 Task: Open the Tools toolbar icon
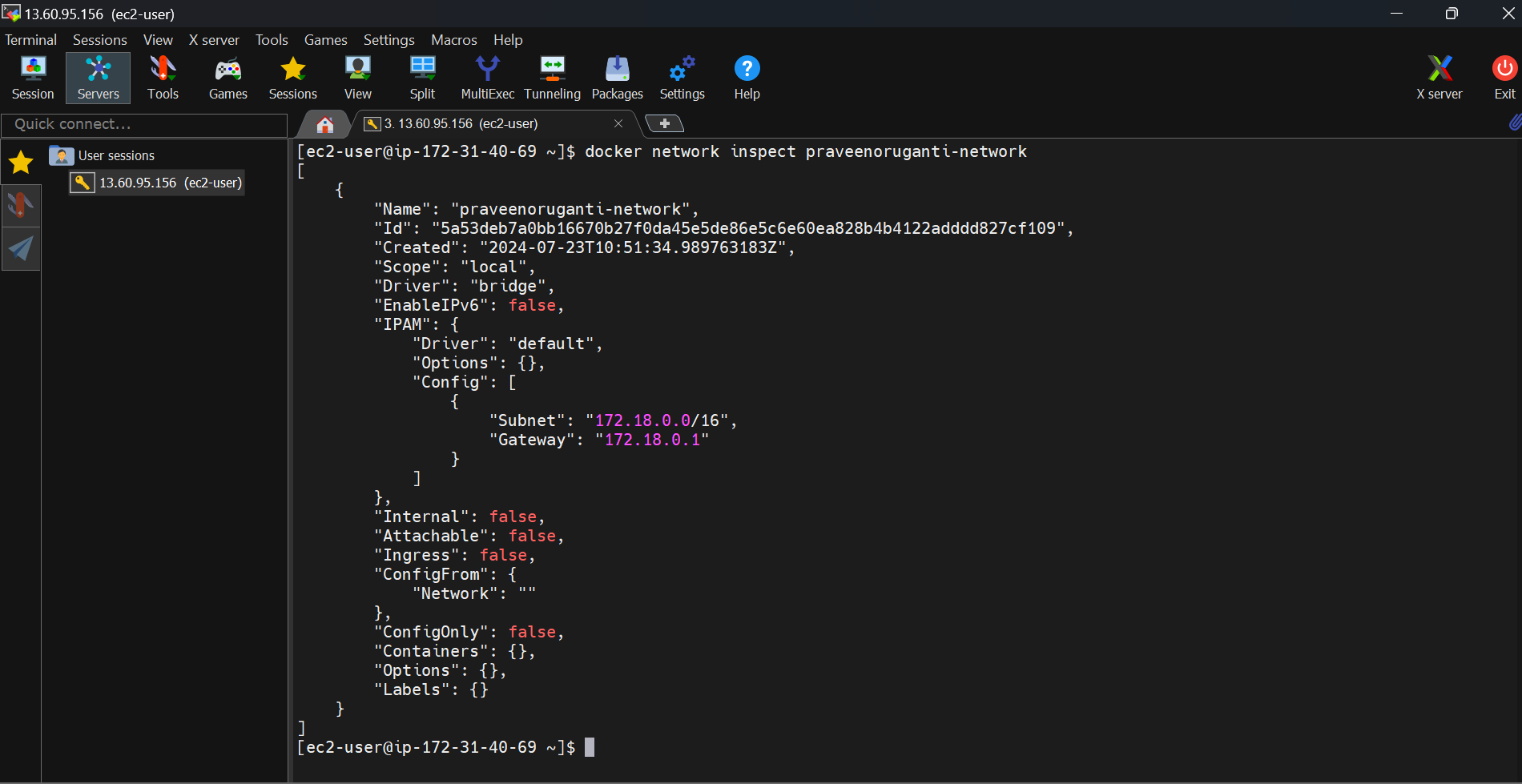coord(163,78)
